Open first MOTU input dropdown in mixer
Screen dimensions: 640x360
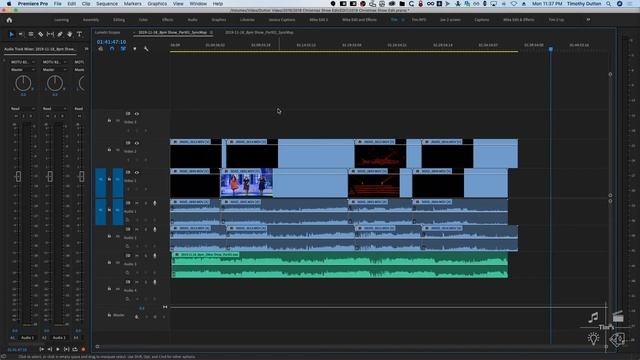23,62
